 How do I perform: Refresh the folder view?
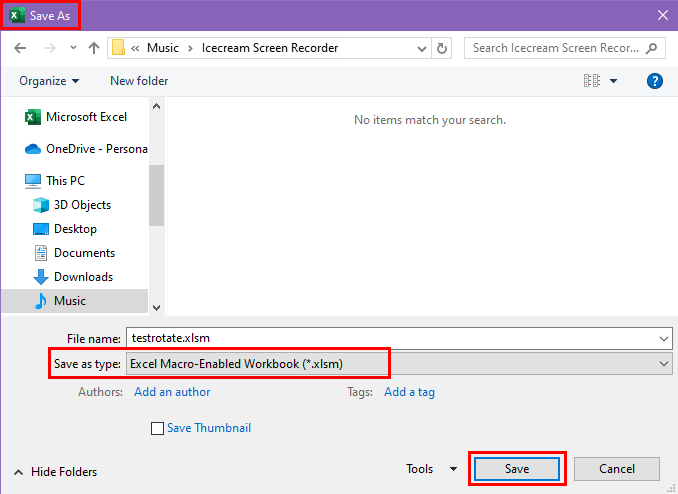point(441,48)
